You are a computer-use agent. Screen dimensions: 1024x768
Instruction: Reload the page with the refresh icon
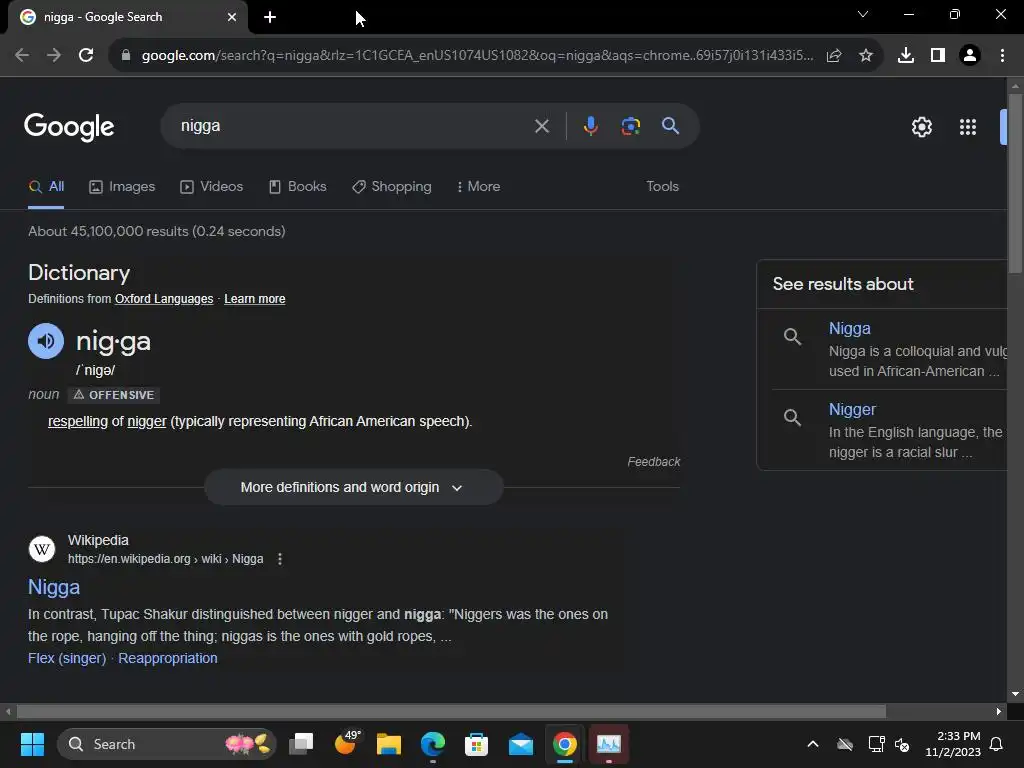click(x=86, y=55)
